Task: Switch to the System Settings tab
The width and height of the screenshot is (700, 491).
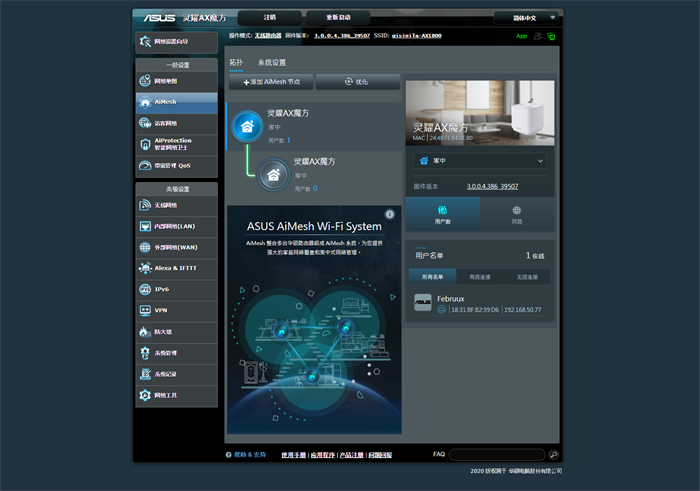Action: (x=272, y=62)
